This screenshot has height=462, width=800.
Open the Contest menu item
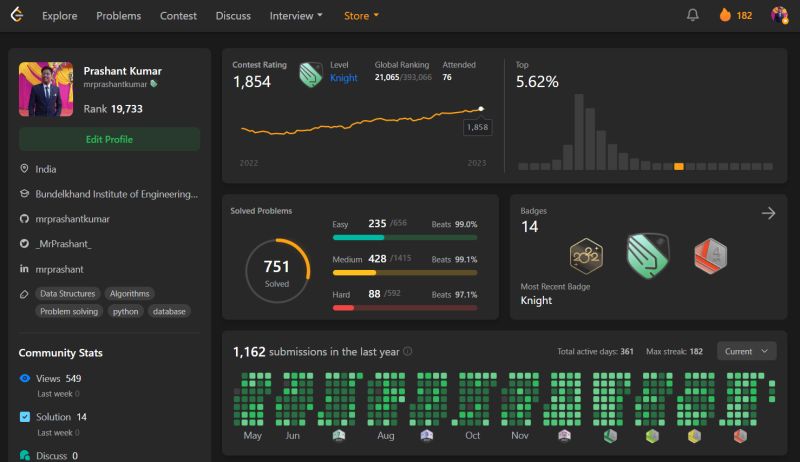click(178, 16)
